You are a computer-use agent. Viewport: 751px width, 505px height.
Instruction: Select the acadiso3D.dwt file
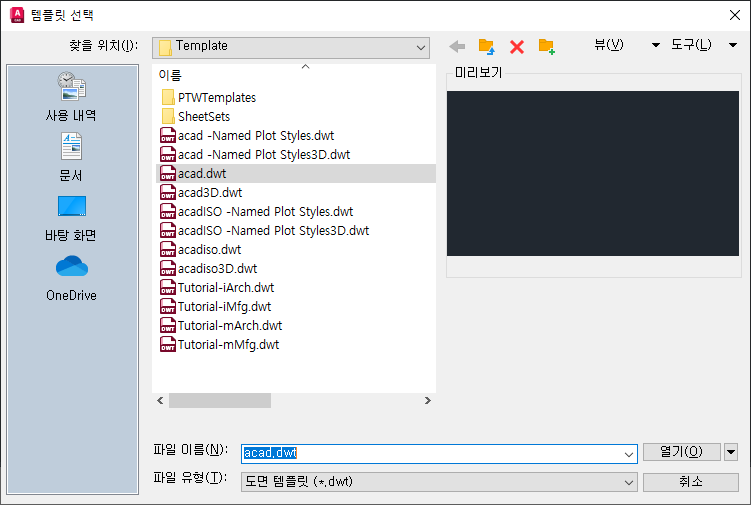point(217,268)
